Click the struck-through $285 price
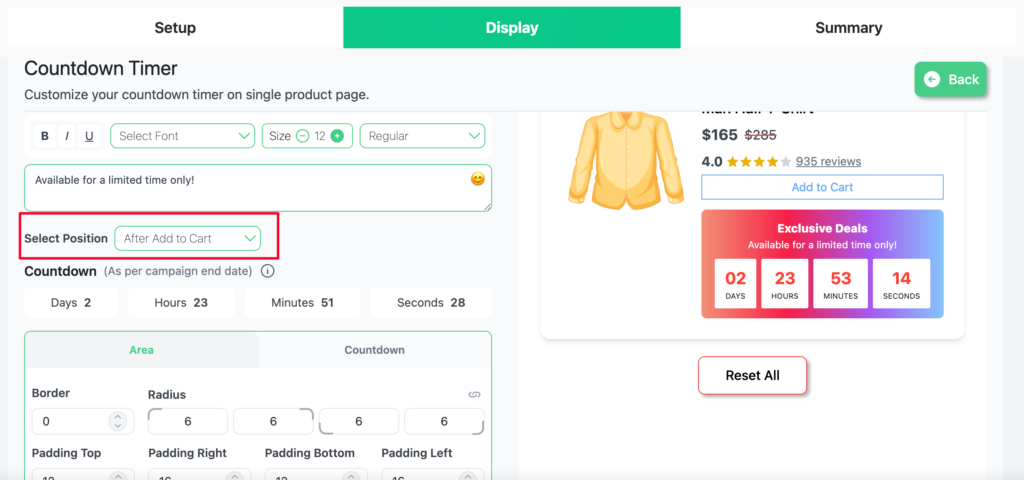This screenshot has height=480, width=1024. pyautogui.click(x=760, y=135)
